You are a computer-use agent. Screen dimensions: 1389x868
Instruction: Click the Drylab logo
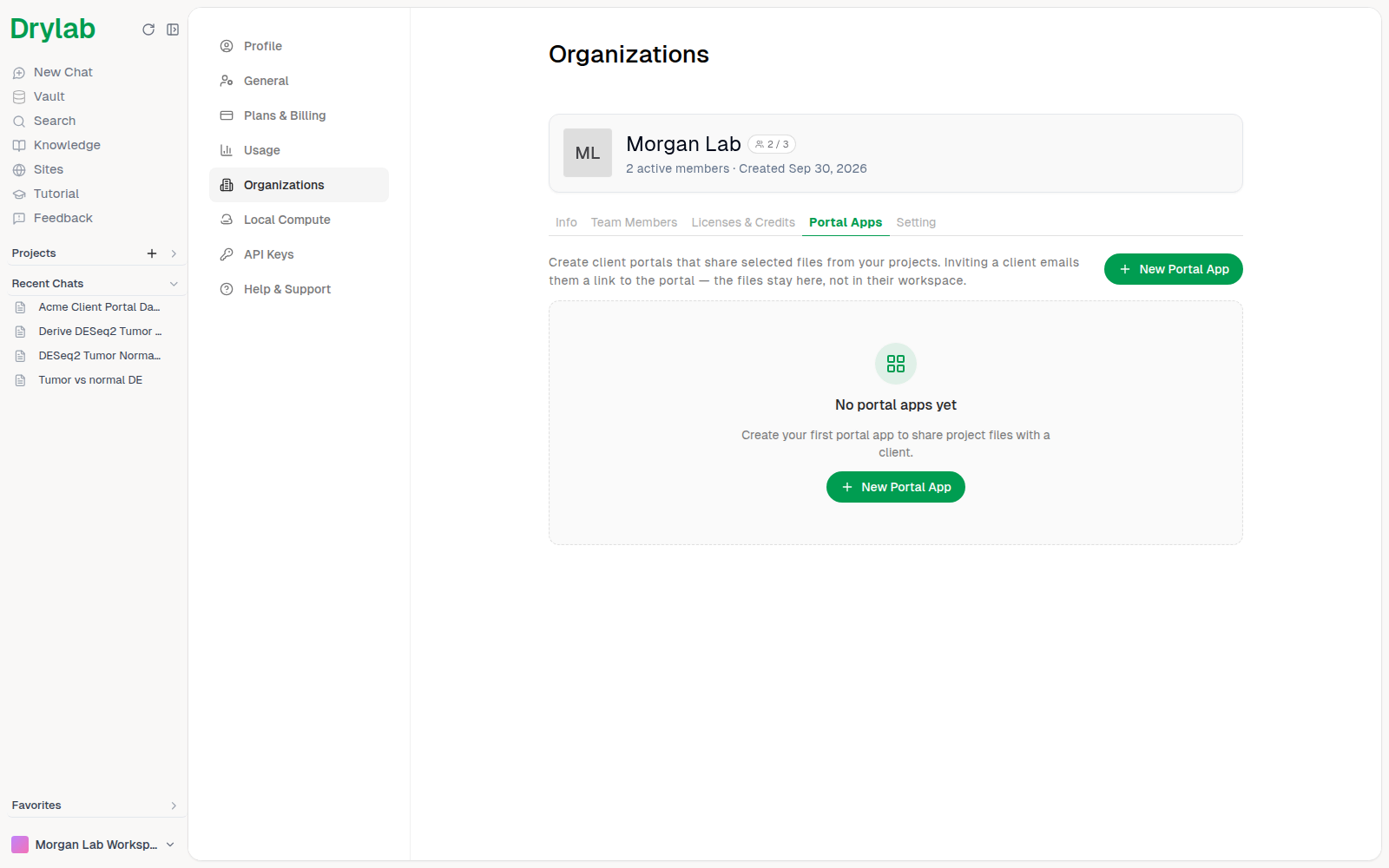53,30
